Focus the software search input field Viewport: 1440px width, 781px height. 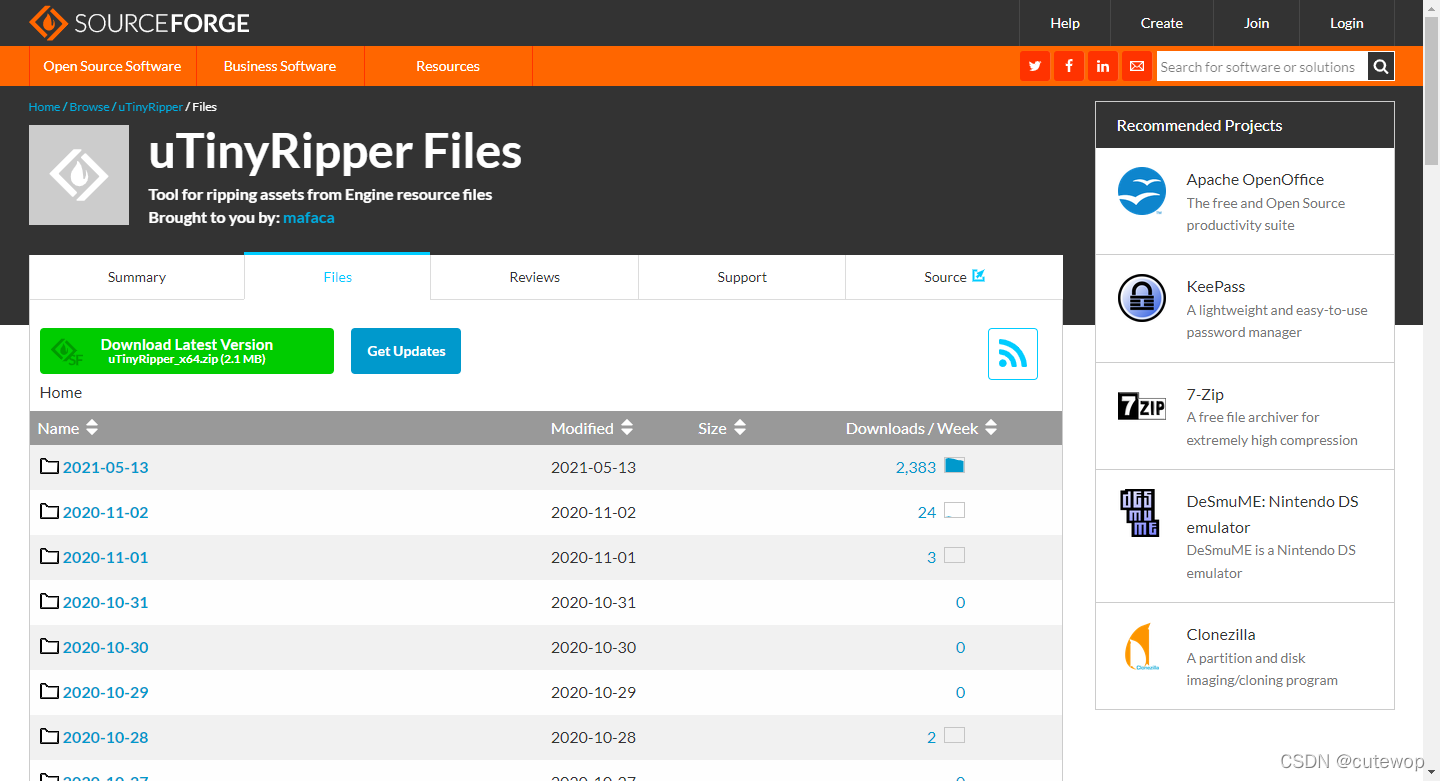coord(1262,67)
